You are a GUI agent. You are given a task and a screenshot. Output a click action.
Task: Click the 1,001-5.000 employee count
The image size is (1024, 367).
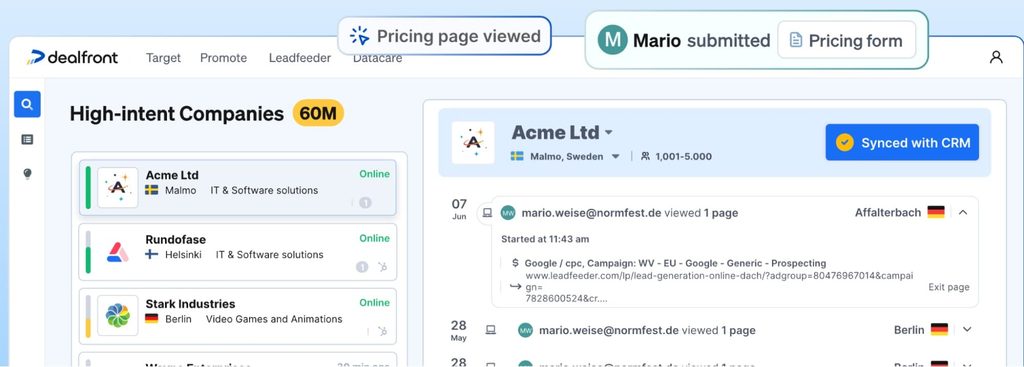pyautogui.click(x=684, y=157)
